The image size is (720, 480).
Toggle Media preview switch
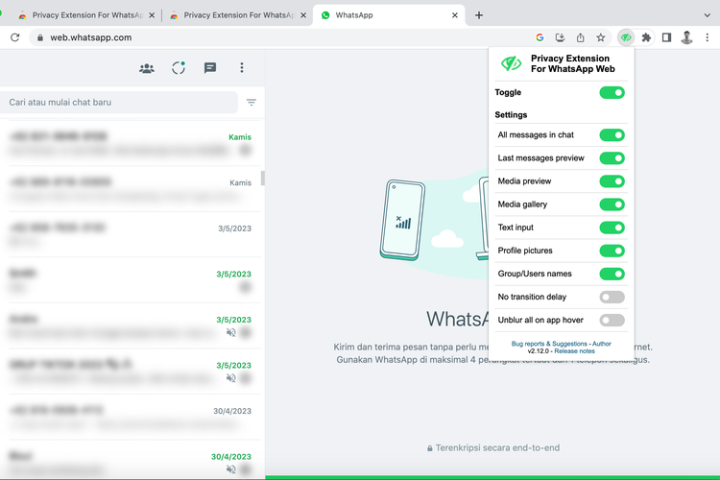[x=612, y=181]
